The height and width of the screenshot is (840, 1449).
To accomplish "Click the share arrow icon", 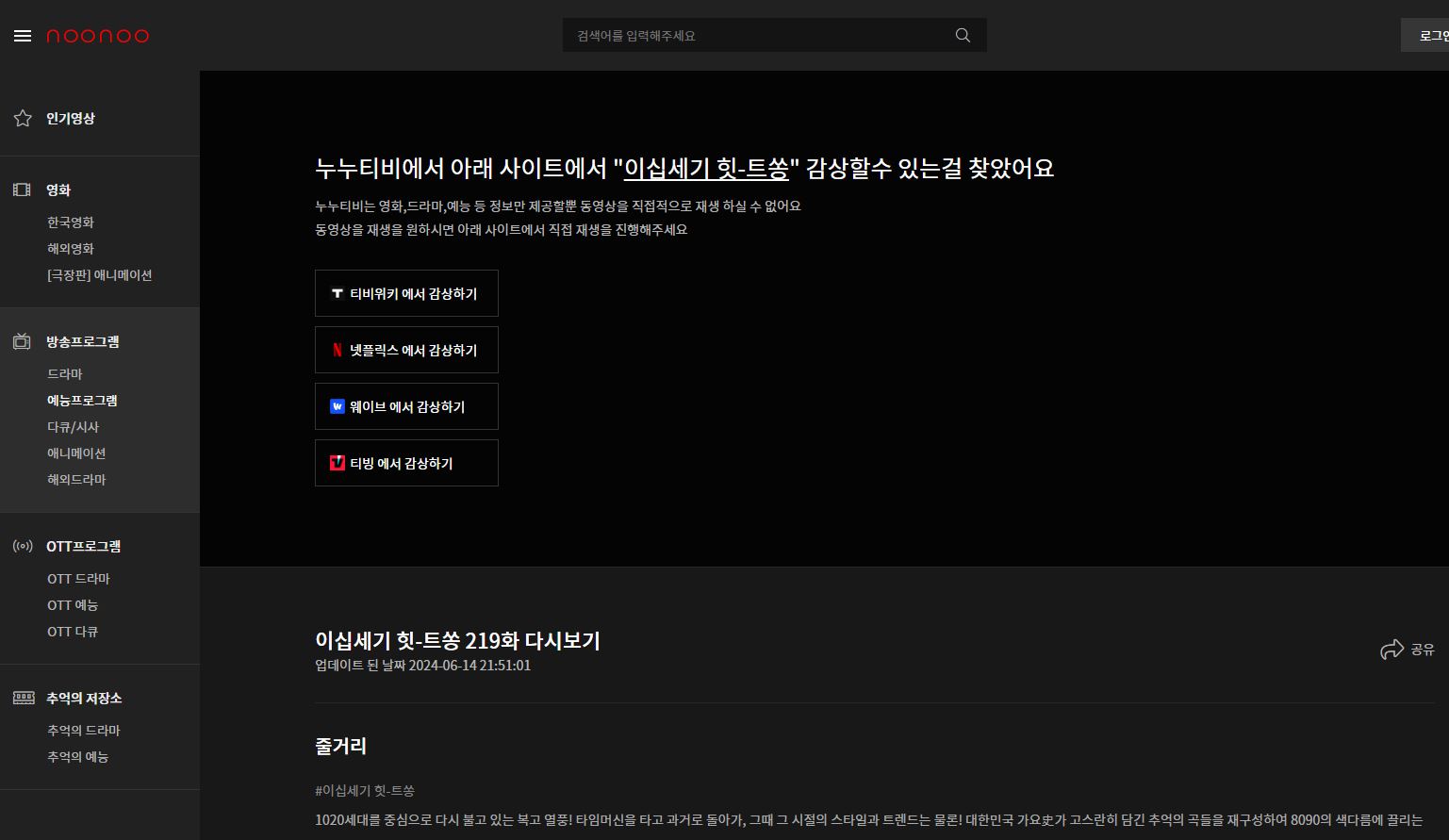I will point(1391,649).
